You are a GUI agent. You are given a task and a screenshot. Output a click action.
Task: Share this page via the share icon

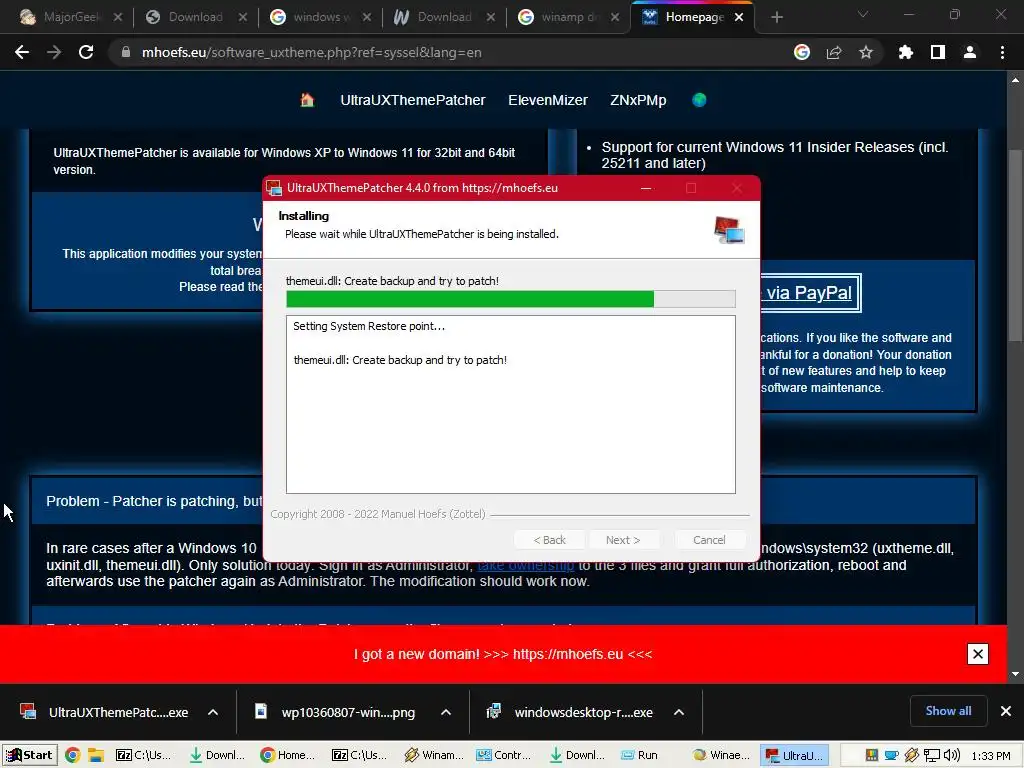[x=834, y=52]
